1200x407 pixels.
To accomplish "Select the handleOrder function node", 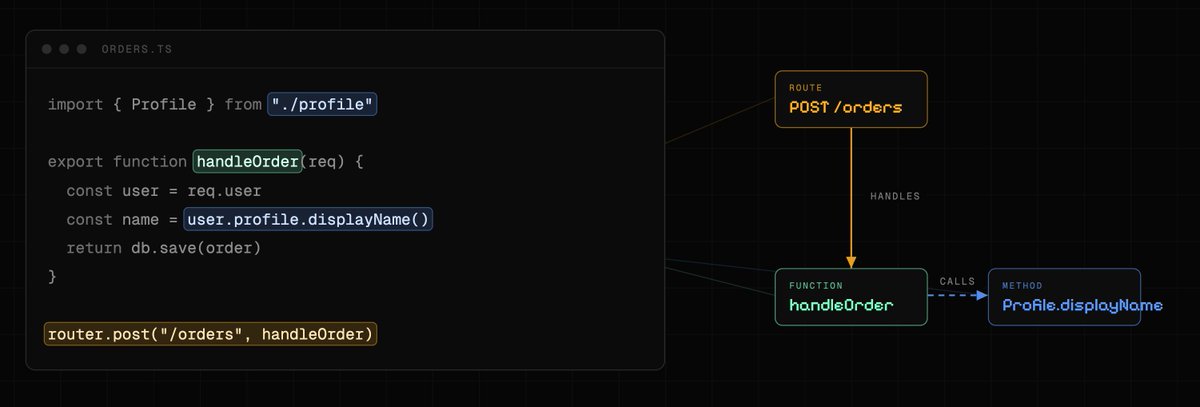I will pyautogui.click(x=852, y=297).
